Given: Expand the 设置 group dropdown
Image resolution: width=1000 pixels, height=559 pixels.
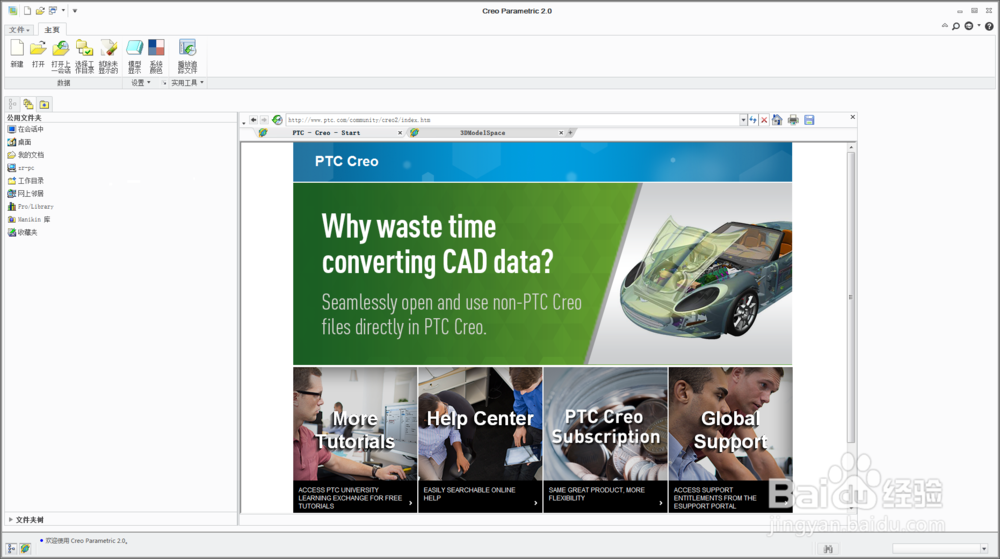Looking at the screenshot, I should 141,83.
